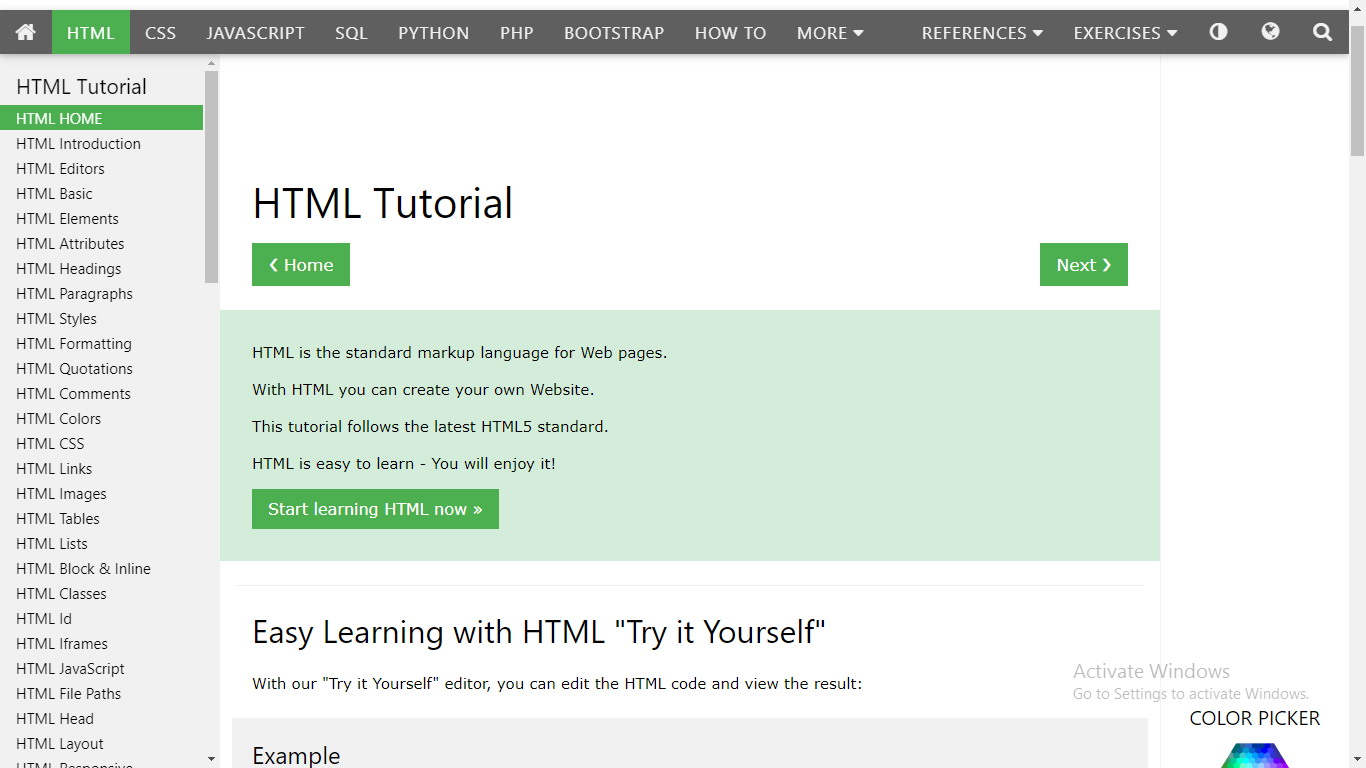This screenshot has width=1366, height=768.
Task: Expand the MORE dropdown menu
Action: (x=830, y=32)
